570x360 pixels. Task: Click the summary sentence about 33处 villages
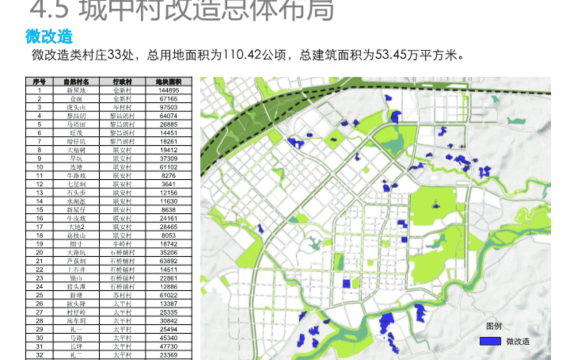pos(248,55)
